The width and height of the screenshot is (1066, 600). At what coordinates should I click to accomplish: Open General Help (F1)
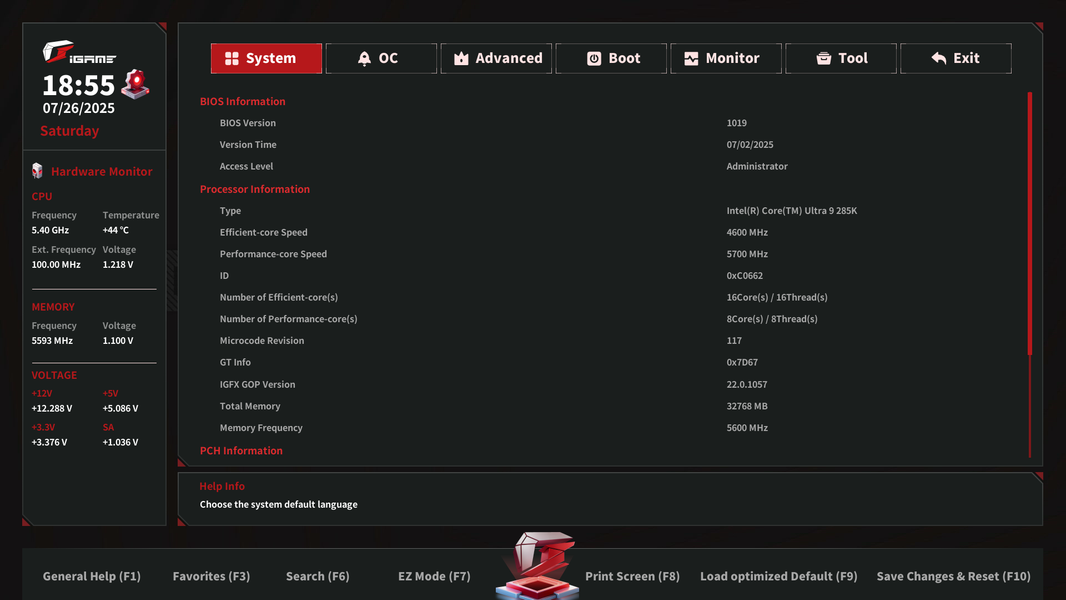coord(92,576)
